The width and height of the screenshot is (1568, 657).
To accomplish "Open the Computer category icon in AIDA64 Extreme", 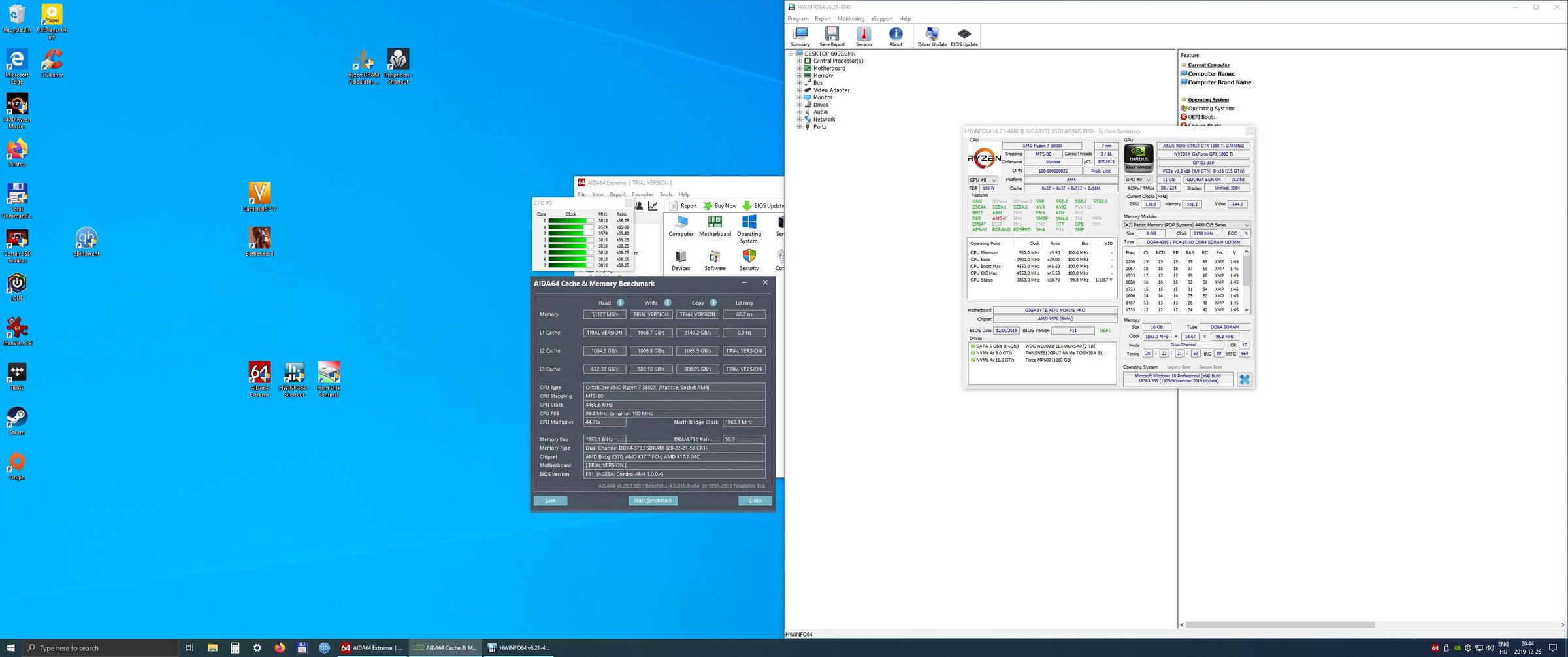I will tap(681, 226).
